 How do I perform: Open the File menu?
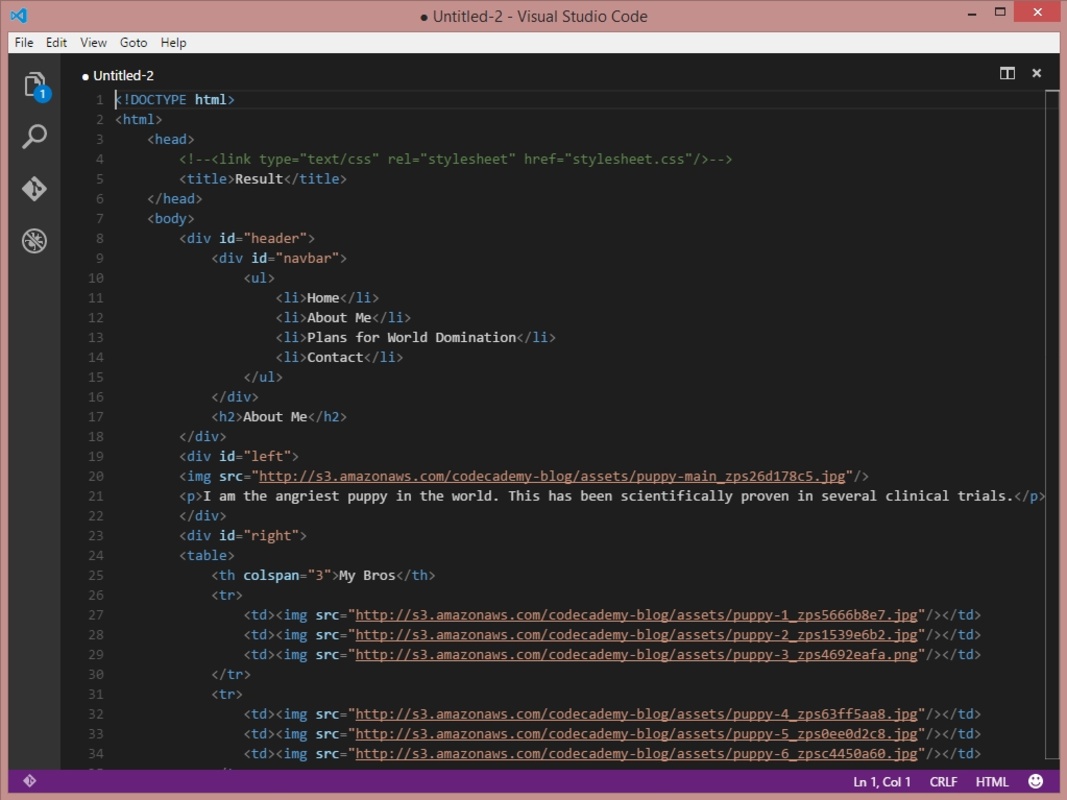click(x=24, y=43)
